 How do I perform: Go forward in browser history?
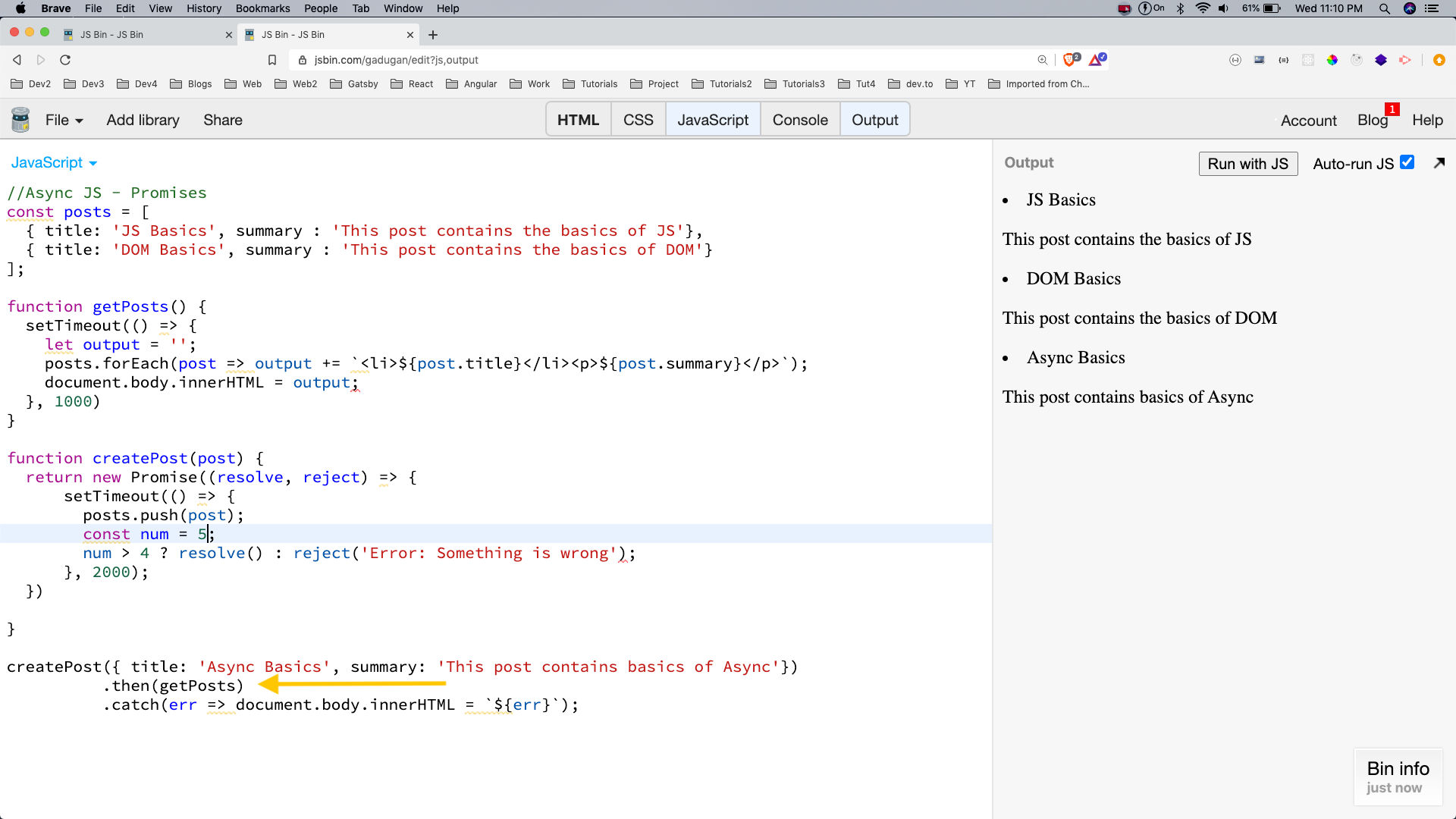41,60
